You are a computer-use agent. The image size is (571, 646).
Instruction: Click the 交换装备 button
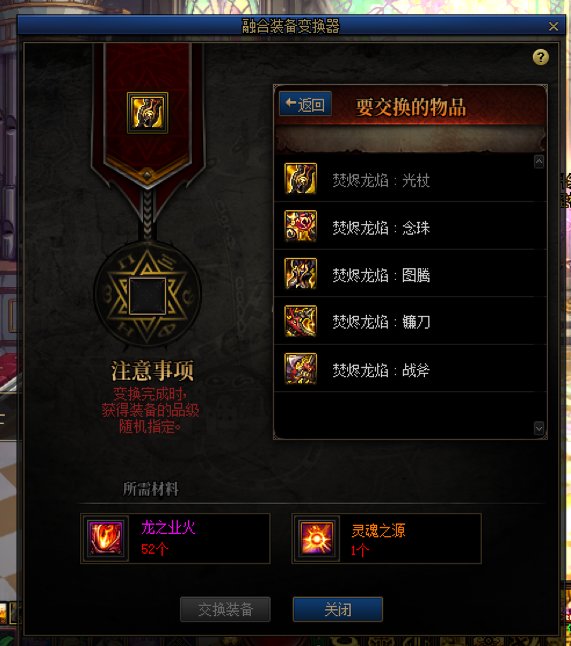click(x=225, y=609)
